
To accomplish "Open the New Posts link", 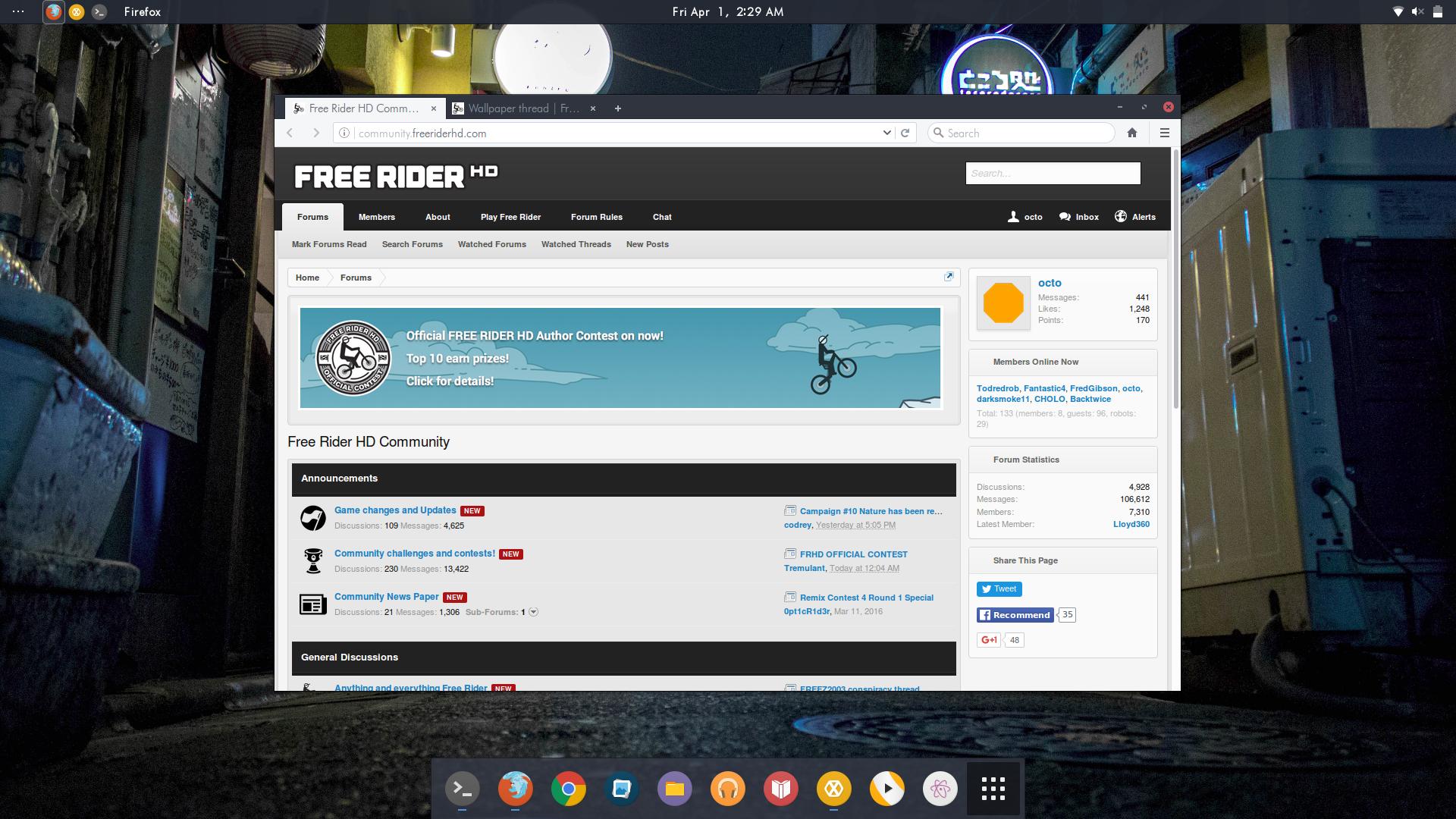I will [x=648, y=244].
